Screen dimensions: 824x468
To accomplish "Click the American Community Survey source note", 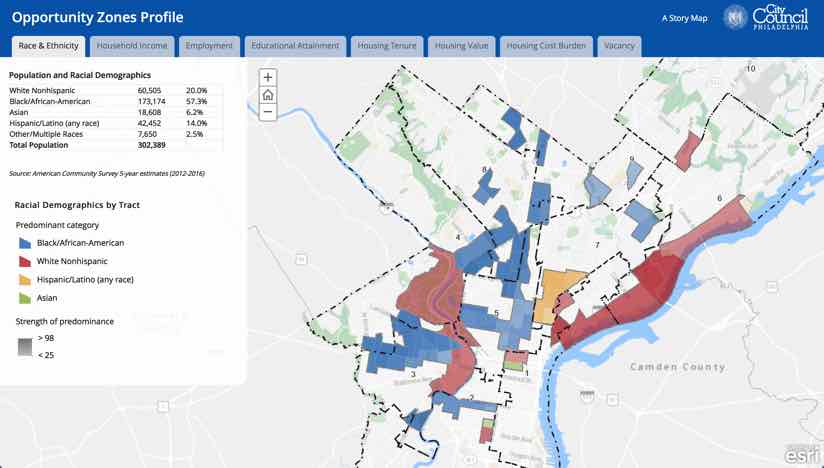I will pyautogui.click(x=107, y=173).
